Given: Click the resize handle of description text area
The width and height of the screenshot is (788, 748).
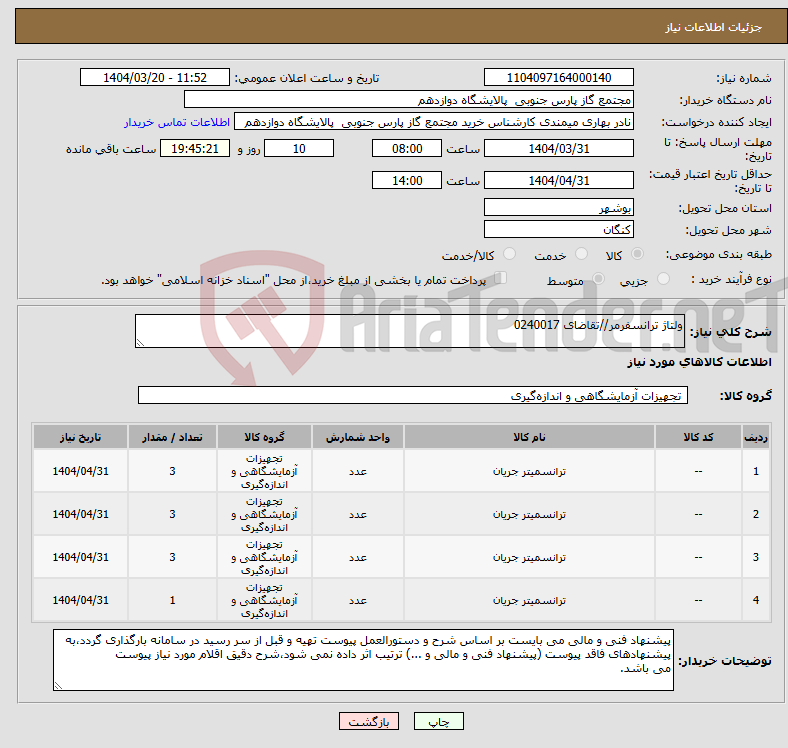Looking at the screenshot, I should click(x=140, y=342).
